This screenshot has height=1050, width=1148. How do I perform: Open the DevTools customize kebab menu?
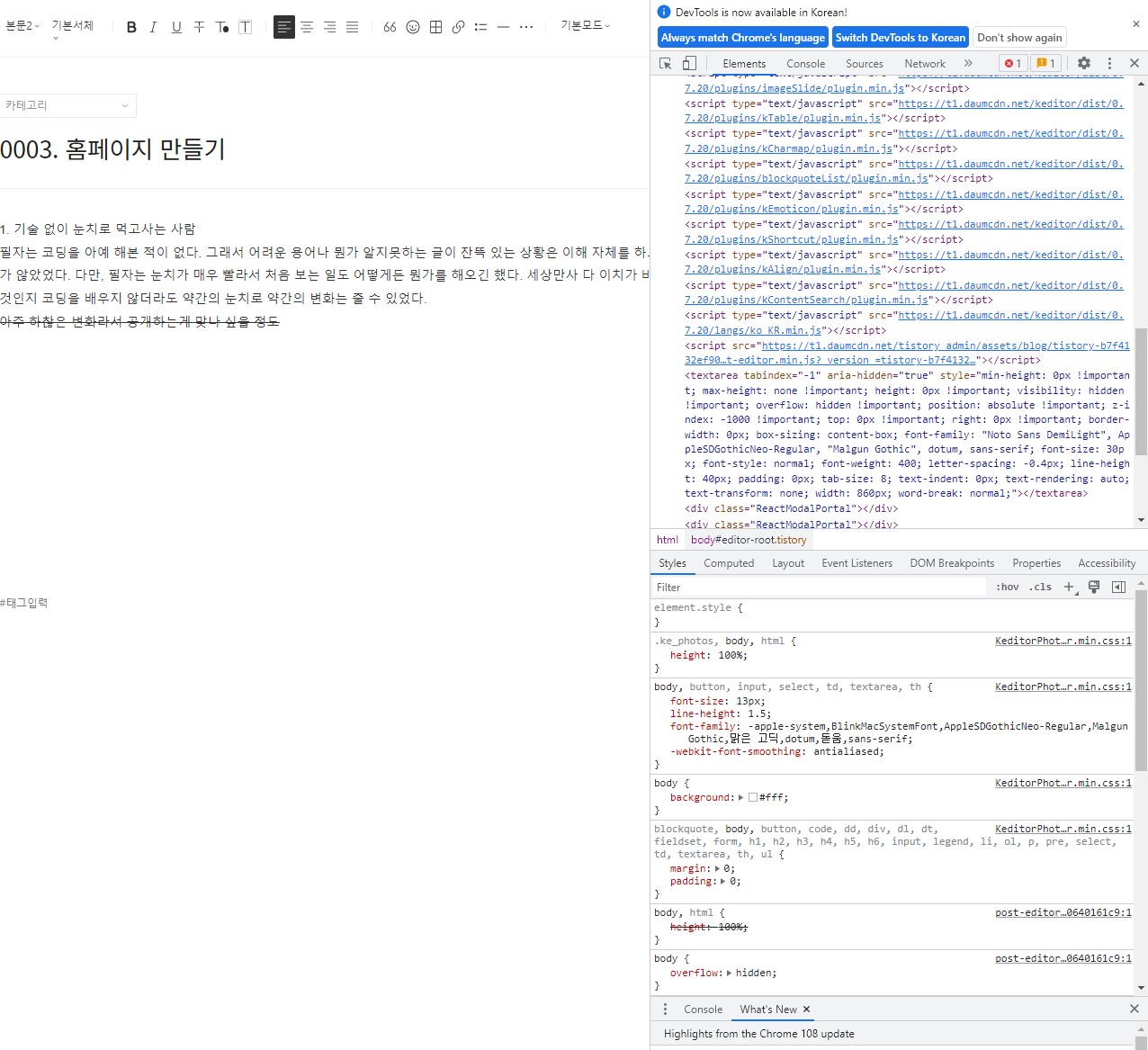(1109, 63)
